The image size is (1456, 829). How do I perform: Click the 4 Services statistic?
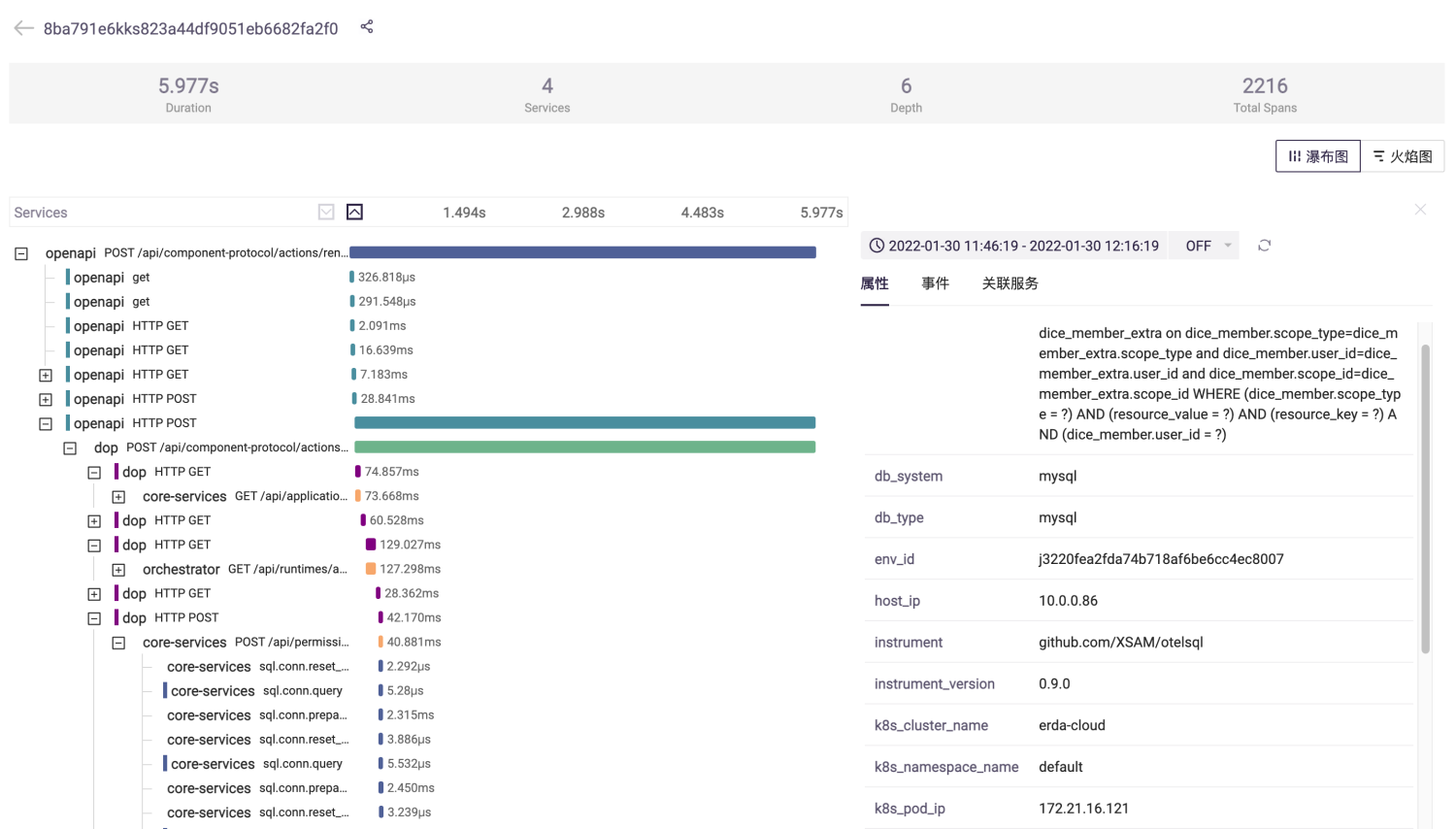click(x=547, y=93)
